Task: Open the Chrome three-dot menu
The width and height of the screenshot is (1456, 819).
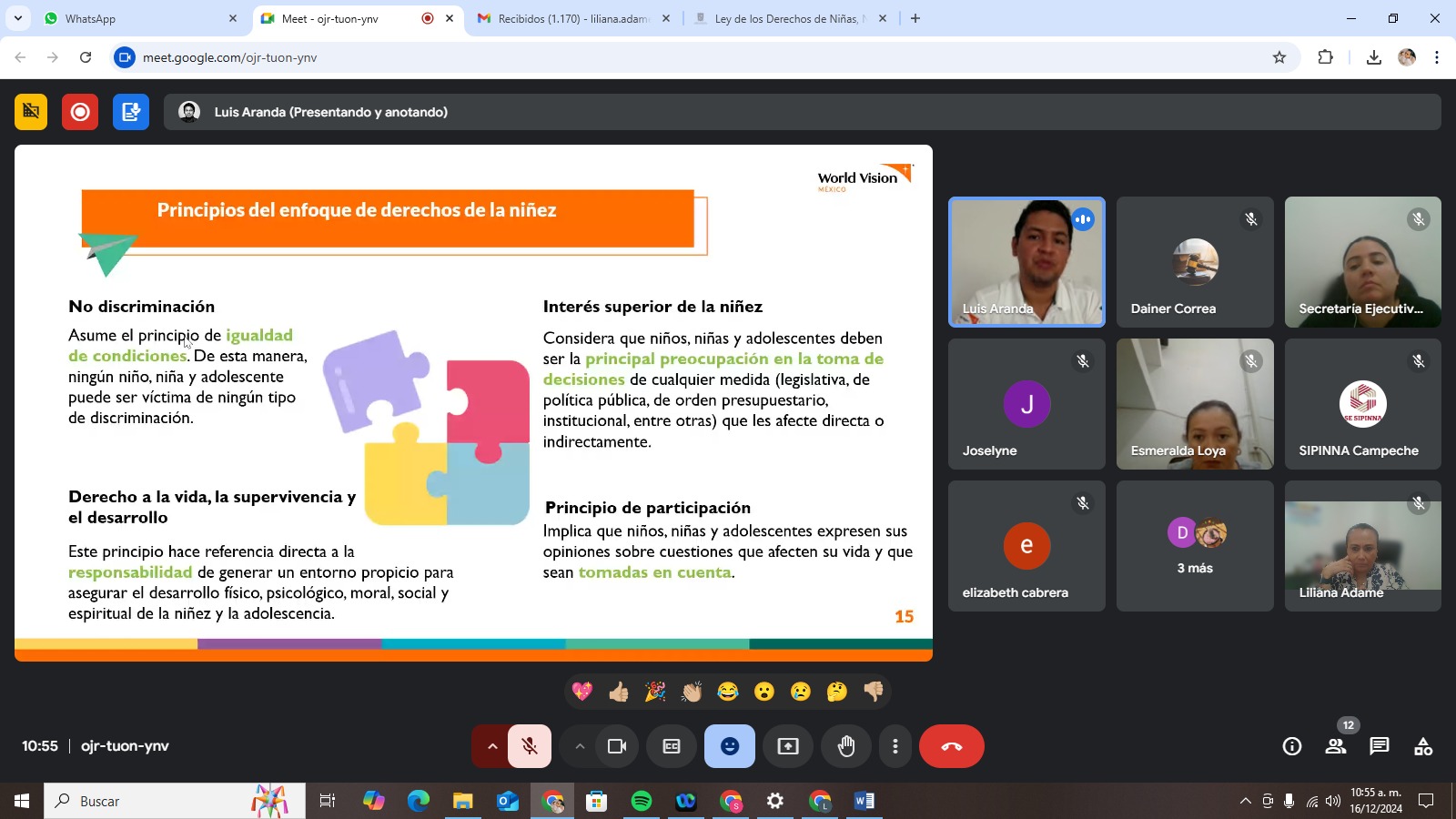Action: click(1437, 57)
